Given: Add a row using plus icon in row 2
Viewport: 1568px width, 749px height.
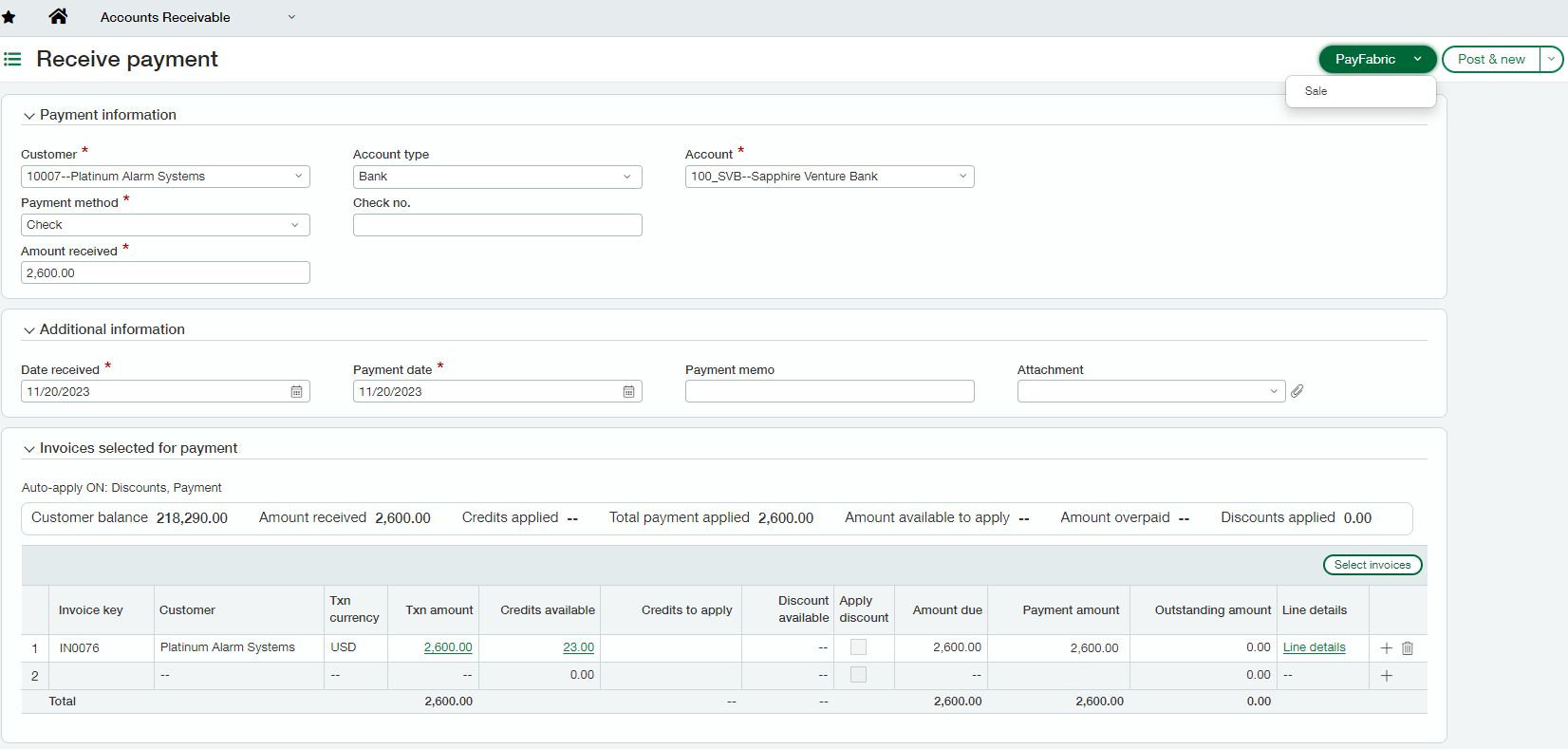Looking at the screenshot, I should point(1387,676).
